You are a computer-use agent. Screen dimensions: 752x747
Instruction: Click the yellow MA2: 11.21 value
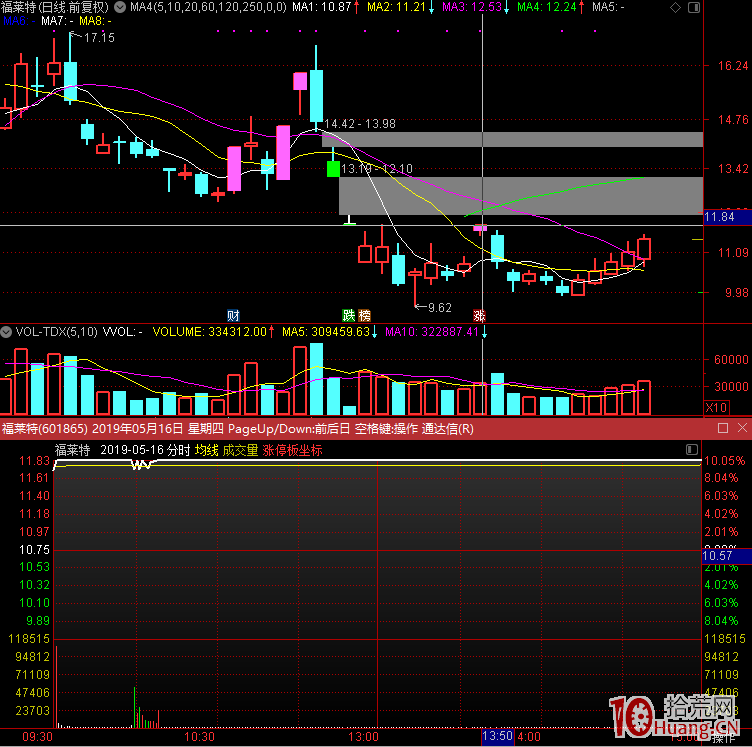click(396, 7)
